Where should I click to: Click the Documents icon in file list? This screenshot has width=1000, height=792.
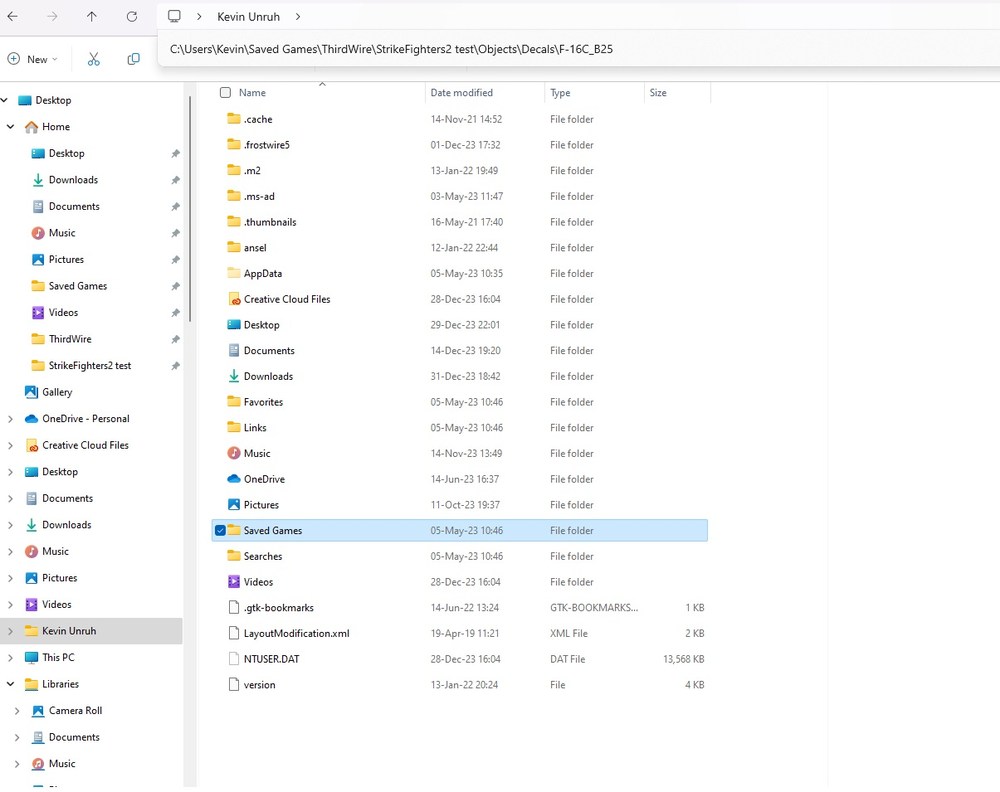pyautogui.click(x=234, y=350)
